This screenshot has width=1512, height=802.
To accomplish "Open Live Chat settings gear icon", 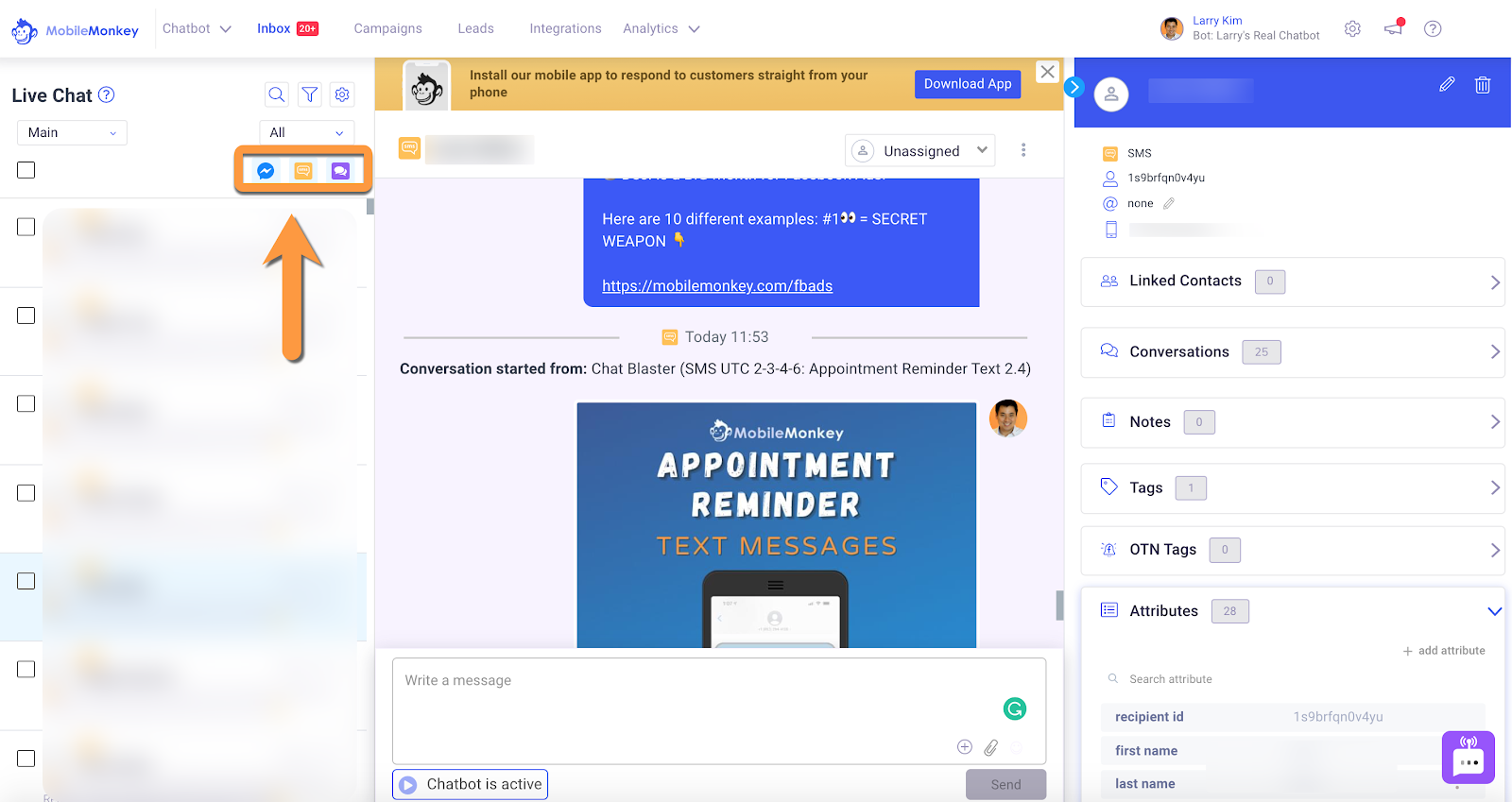I will 342,94.
